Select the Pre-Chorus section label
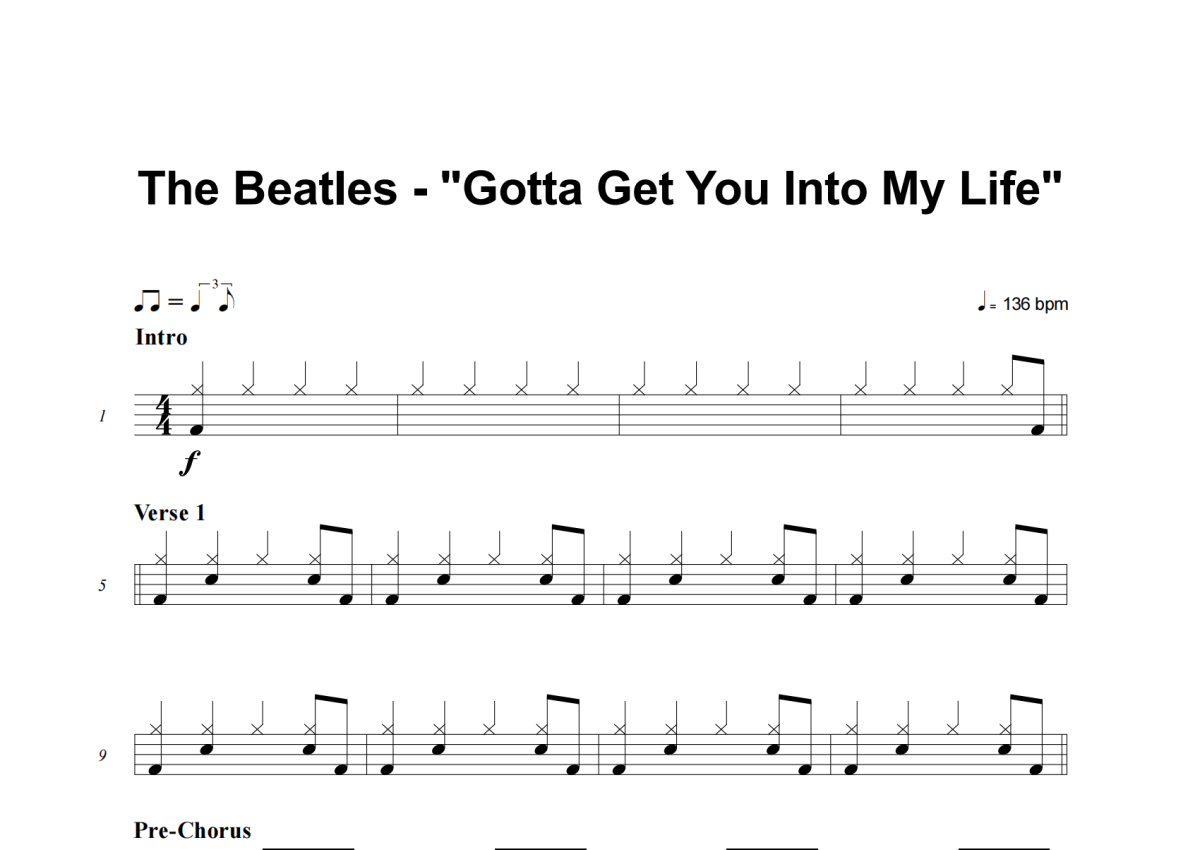This screenshot has height=850, width=1200. tap(193, 830)
